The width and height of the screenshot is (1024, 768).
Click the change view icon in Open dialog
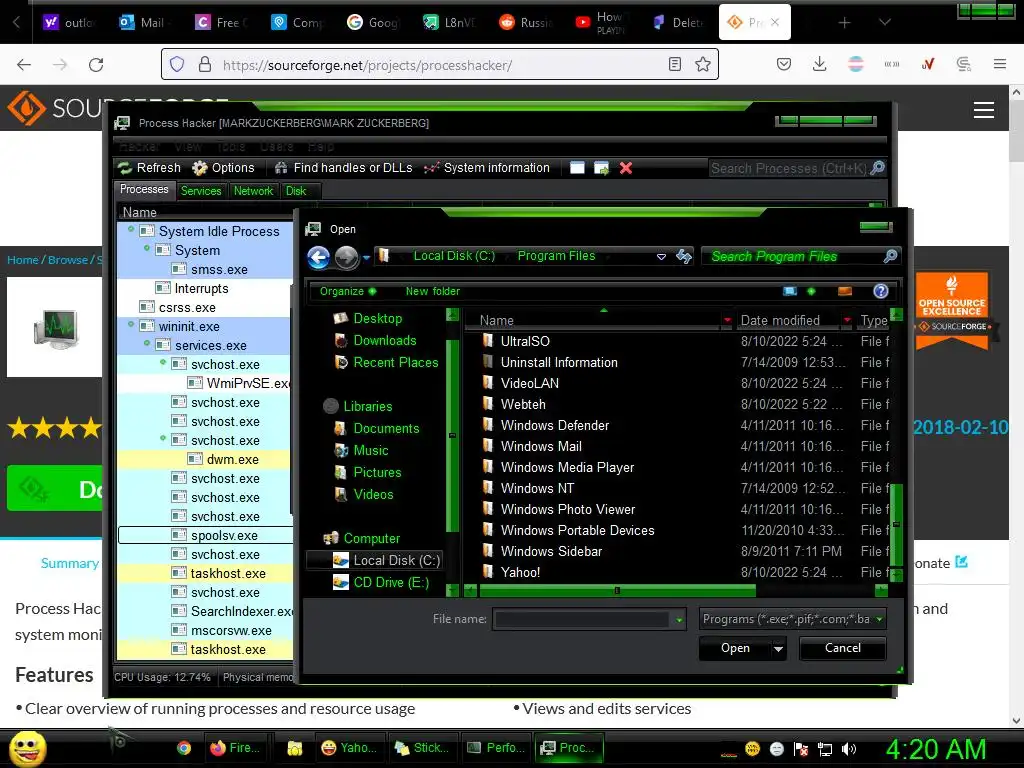[790, 291]
